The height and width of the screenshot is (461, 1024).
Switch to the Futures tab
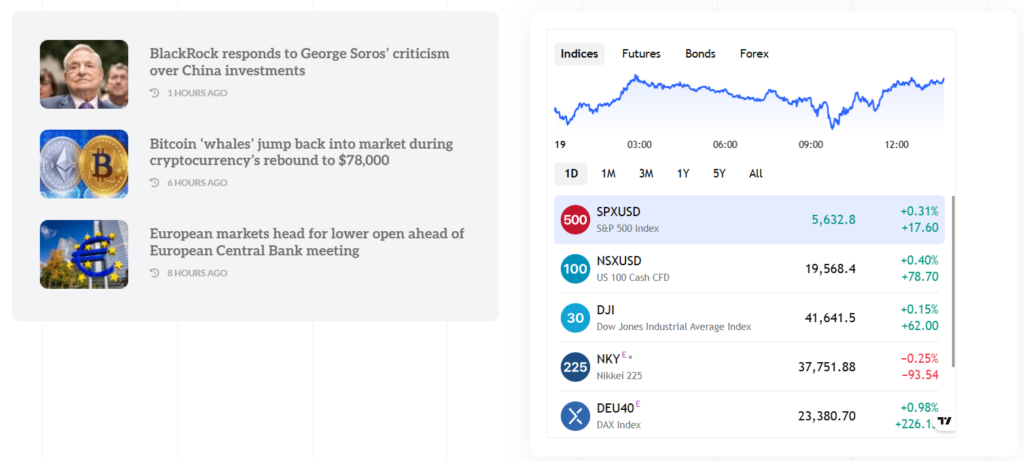[641, 54]
